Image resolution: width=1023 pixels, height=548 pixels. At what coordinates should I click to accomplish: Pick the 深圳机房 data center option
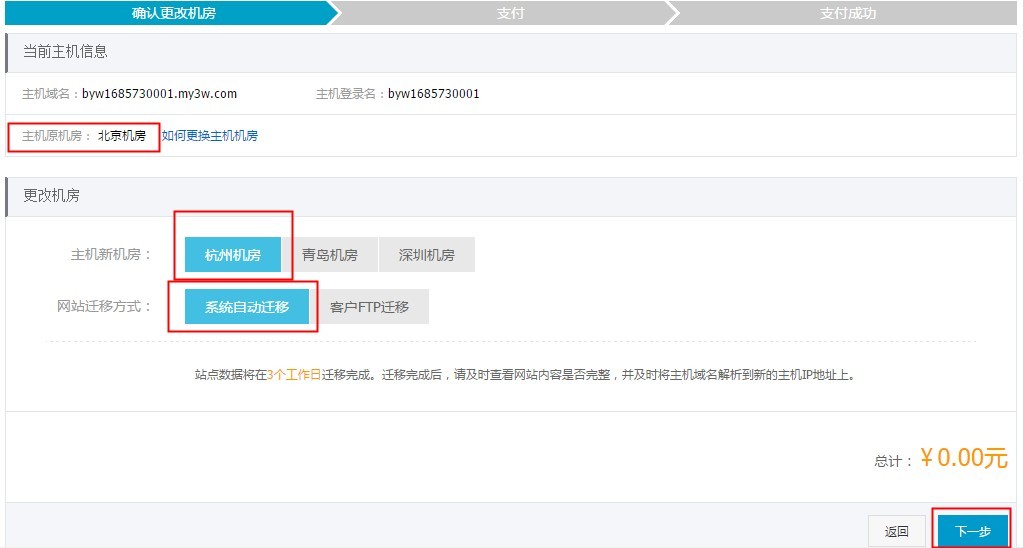pyautogui.click(x=426, y=255)
